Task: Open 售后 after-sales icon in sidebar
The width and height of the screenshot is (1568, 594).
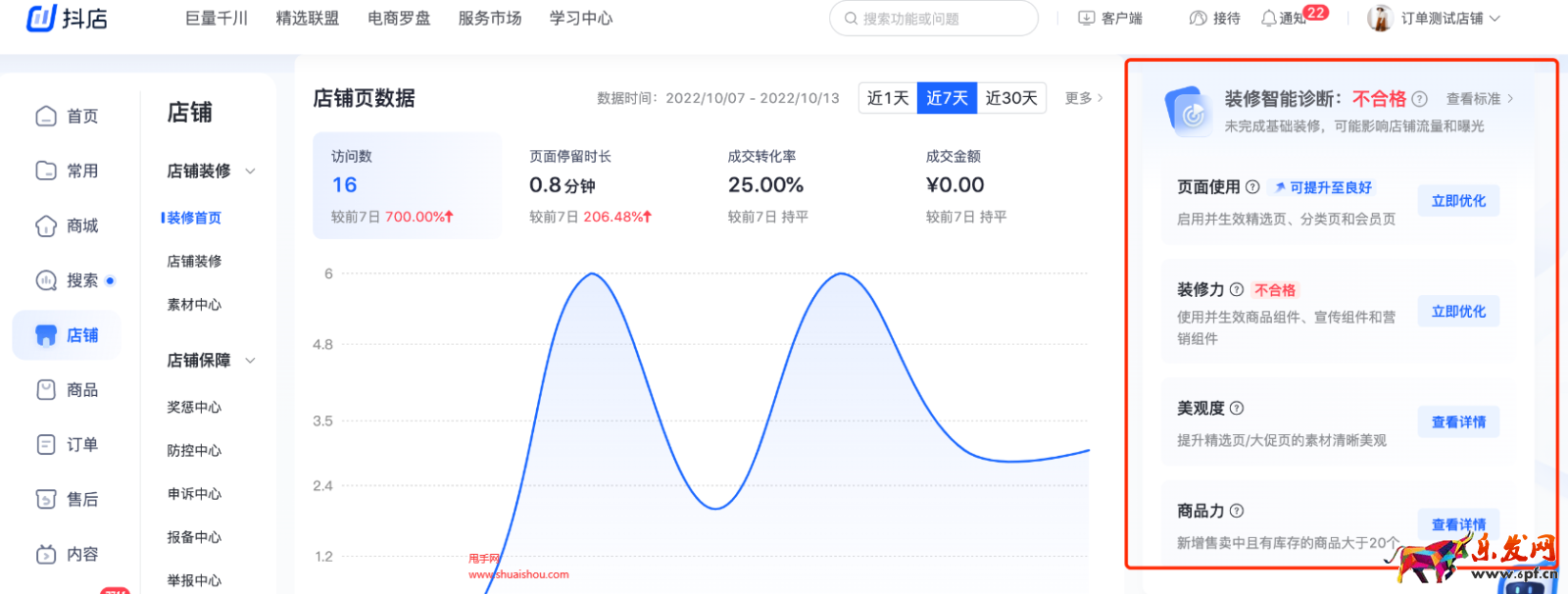Action: [x=46, y=500]
